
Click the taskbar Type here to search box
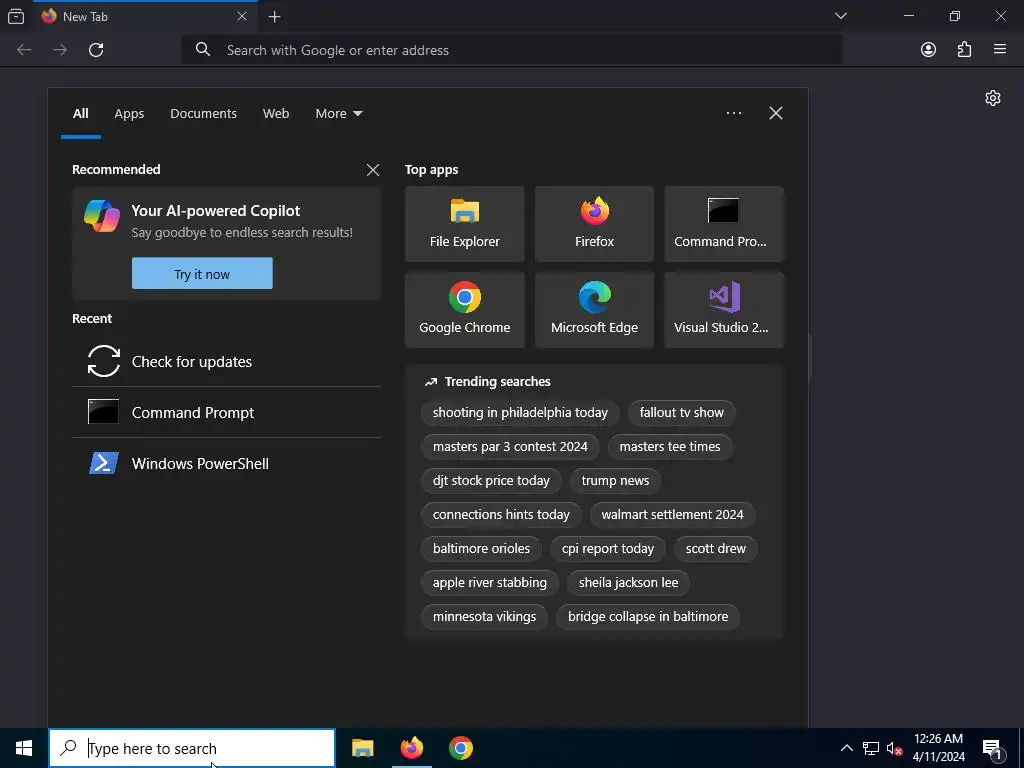click(x=192, y=748)
